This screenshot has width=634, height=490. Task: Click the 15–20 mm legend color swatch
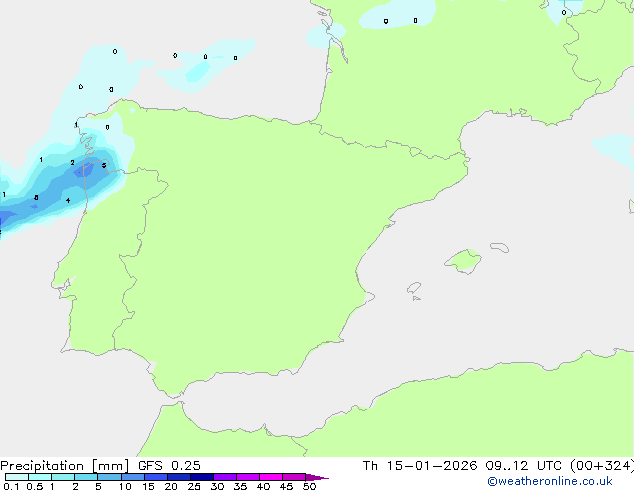156,477
